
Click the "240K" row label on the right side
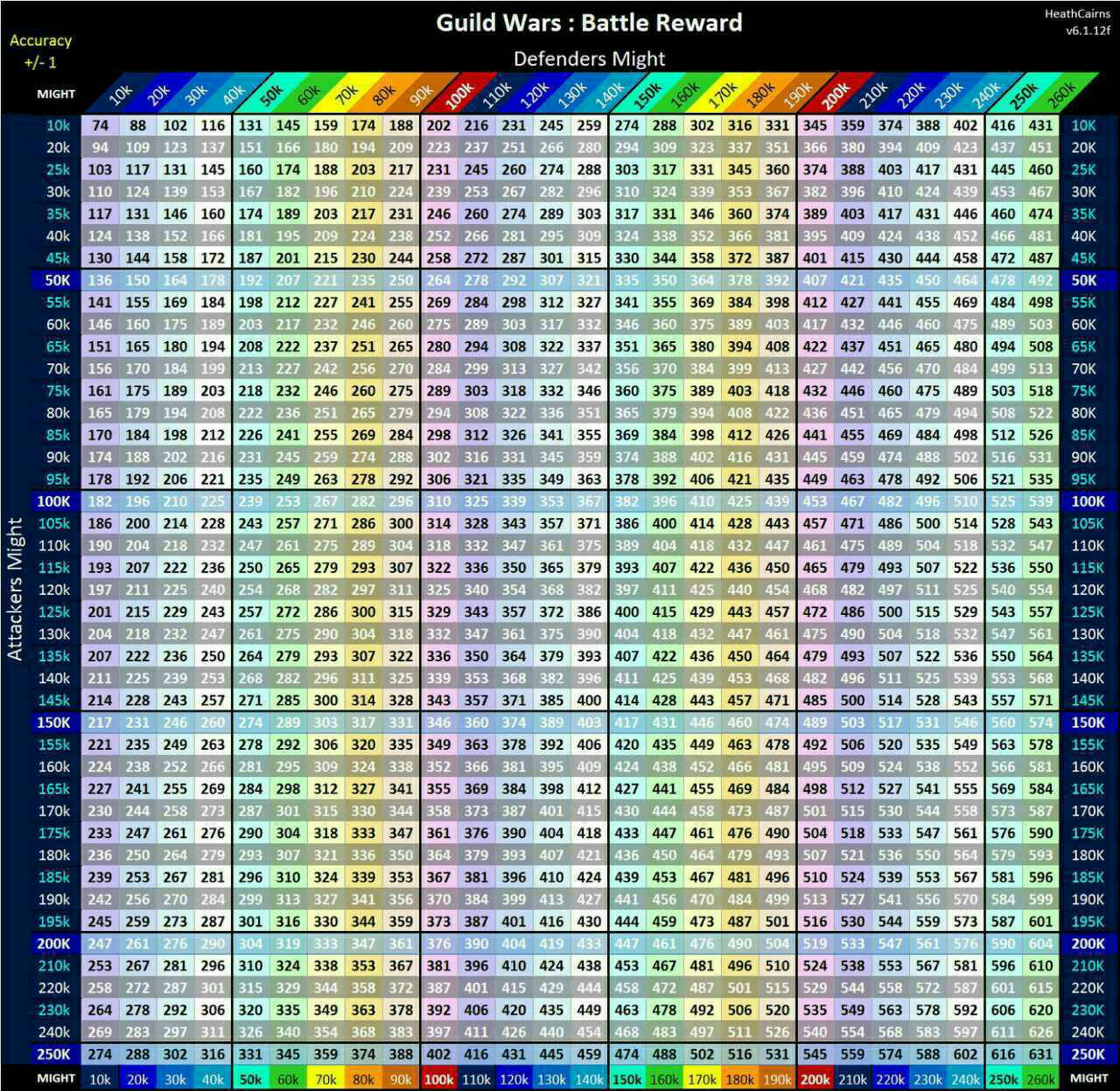tap(1088, 1032)
